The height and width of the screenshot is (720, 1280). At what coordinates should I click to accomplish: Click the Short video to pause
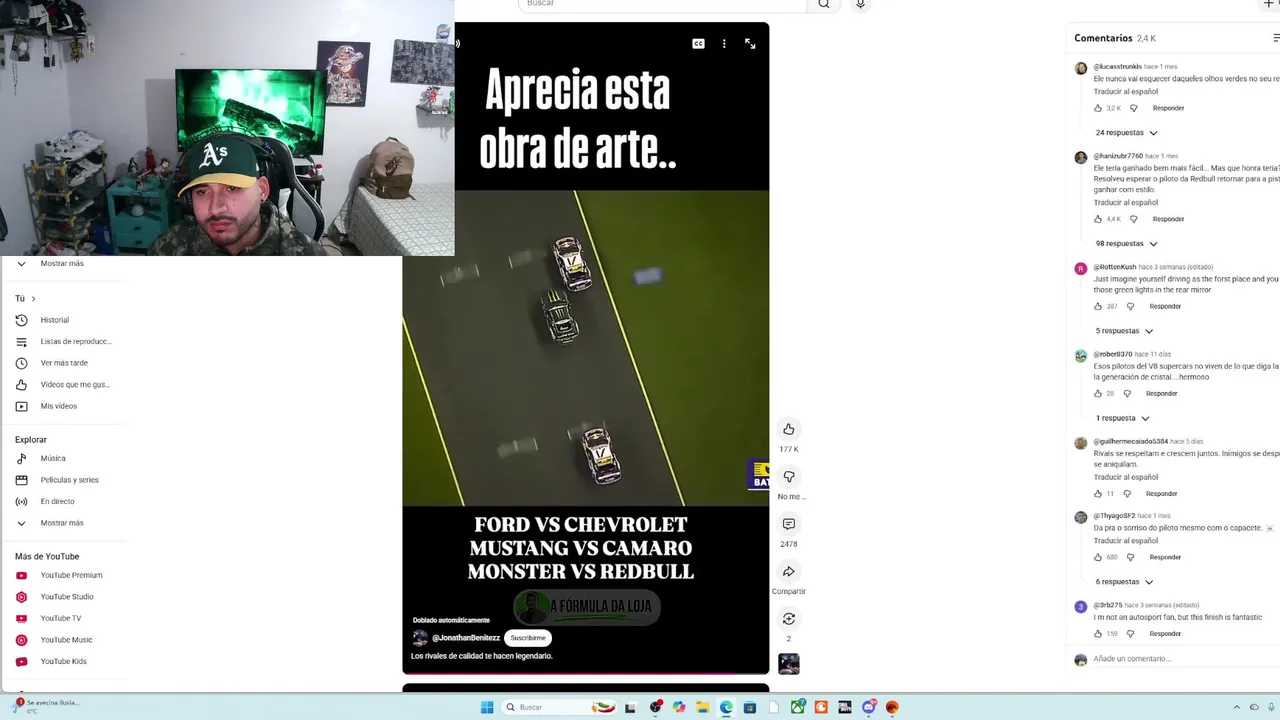pyautogui.click(x=586, y=348)
